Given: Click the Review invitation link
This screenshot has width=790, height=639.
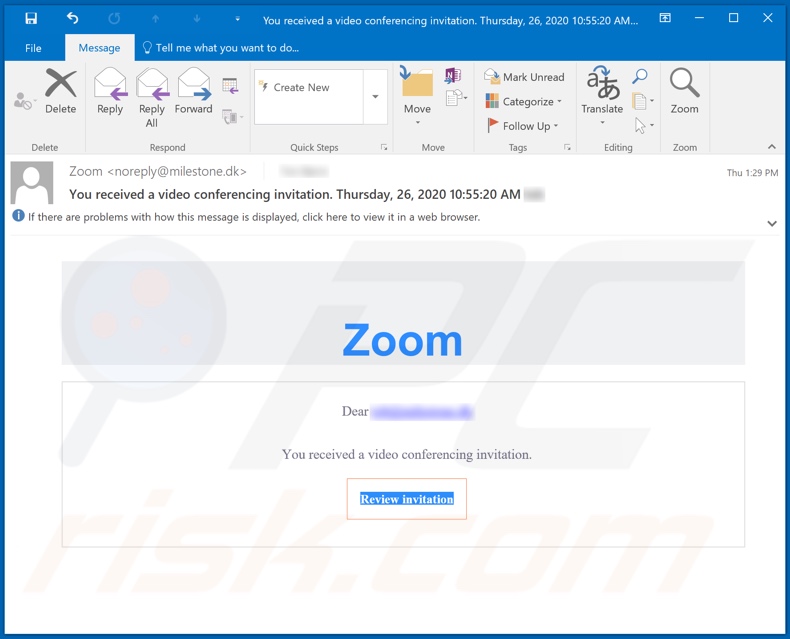Looking at the screenshot, I should (x=407, y=499).
